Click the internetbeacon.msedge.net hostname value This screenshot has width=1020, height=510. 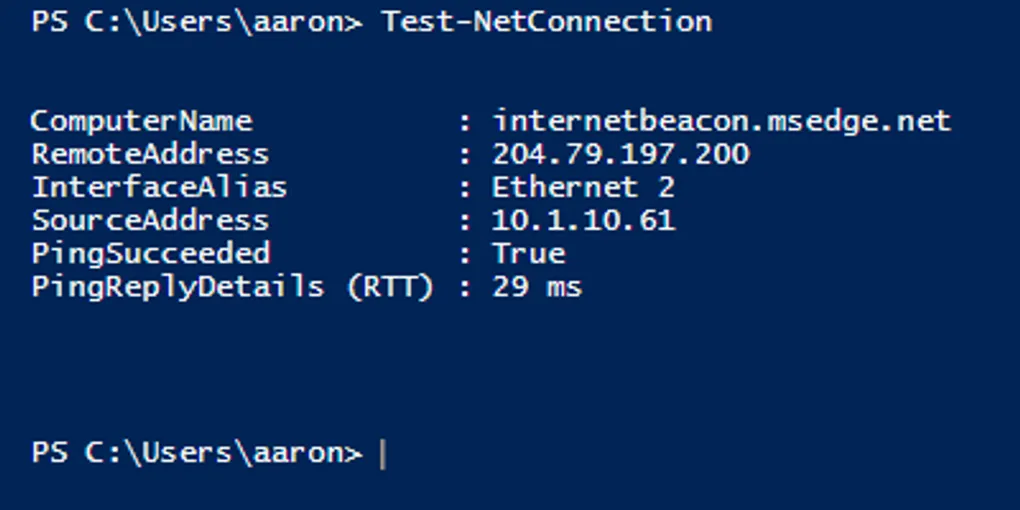coord(721,122)
